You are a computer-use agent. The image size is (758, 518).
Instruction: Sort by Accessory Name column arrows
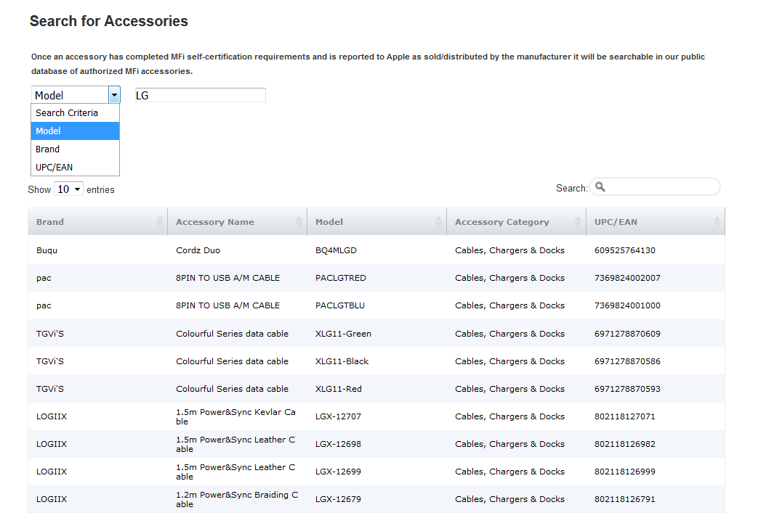(299, 221)
